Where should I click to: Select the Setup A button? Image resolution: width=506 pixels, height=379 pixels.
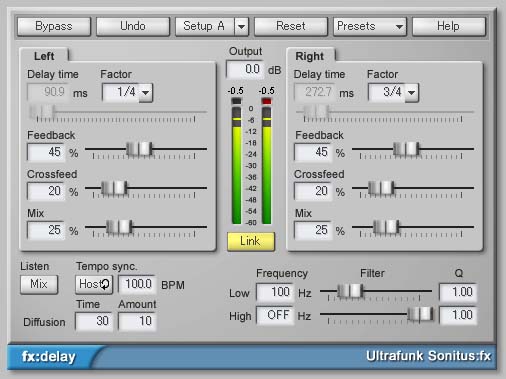[204, 26]
